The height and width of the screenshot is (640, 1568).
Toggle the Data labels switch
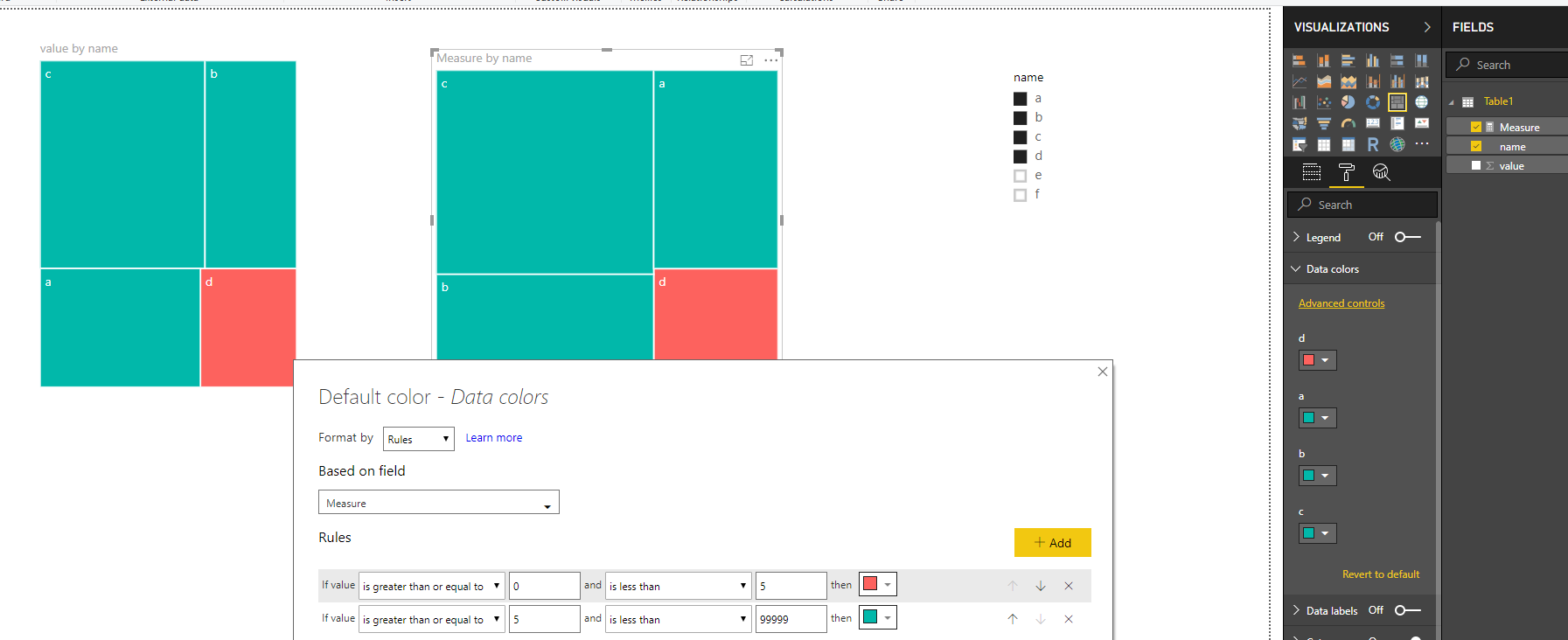pyautogui.click(x=1407, y=610)
